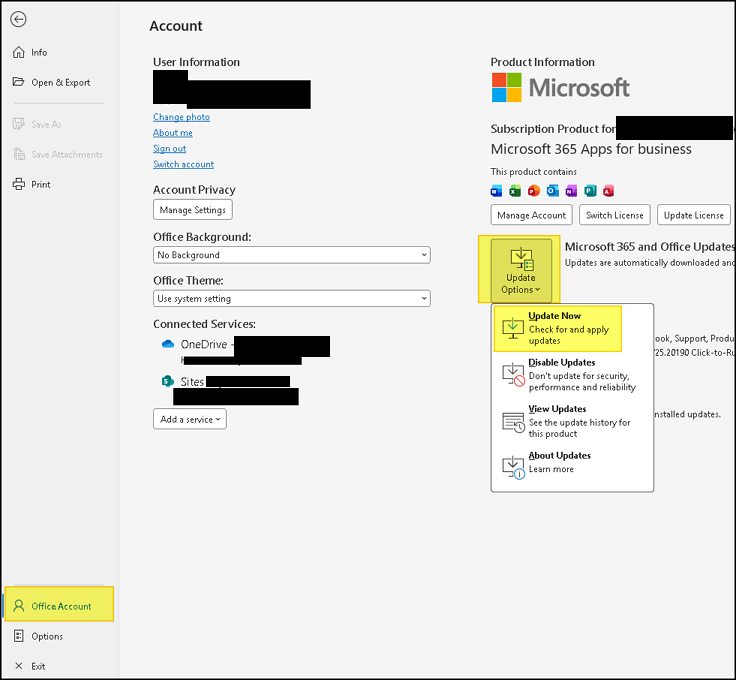Open the Office Background dropdown

pyautogui.click(x=291, y=255)
